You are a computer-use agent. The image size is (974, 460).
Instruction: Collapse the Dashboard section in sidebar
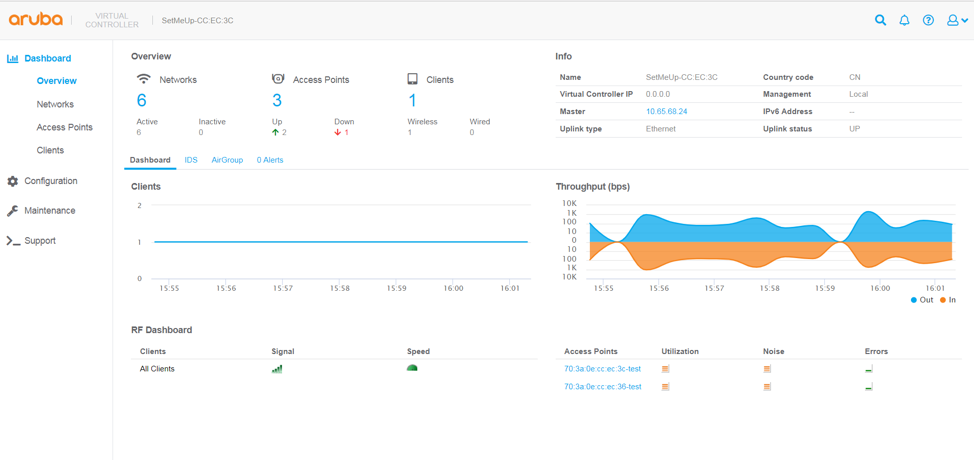pyautogui.click(x=47, y=58)
